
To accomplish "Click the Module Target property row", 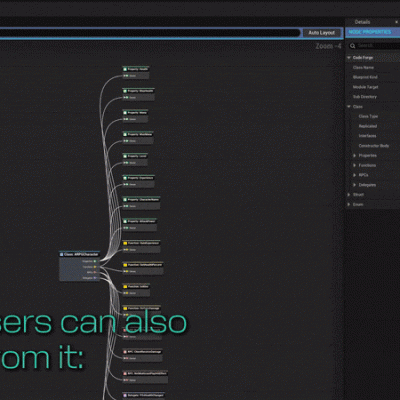I will coord(373,87).
